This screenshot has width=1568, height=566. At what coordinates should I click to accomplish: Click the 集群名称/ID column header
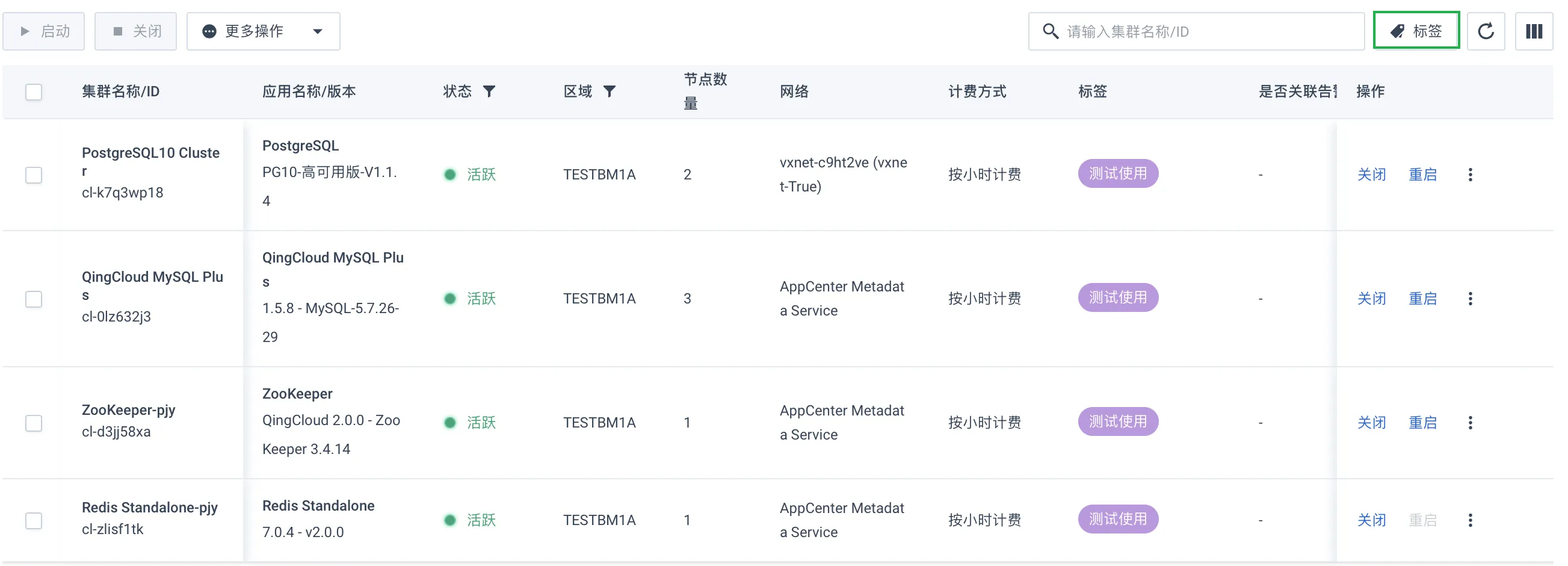click(x=120, y=92)
